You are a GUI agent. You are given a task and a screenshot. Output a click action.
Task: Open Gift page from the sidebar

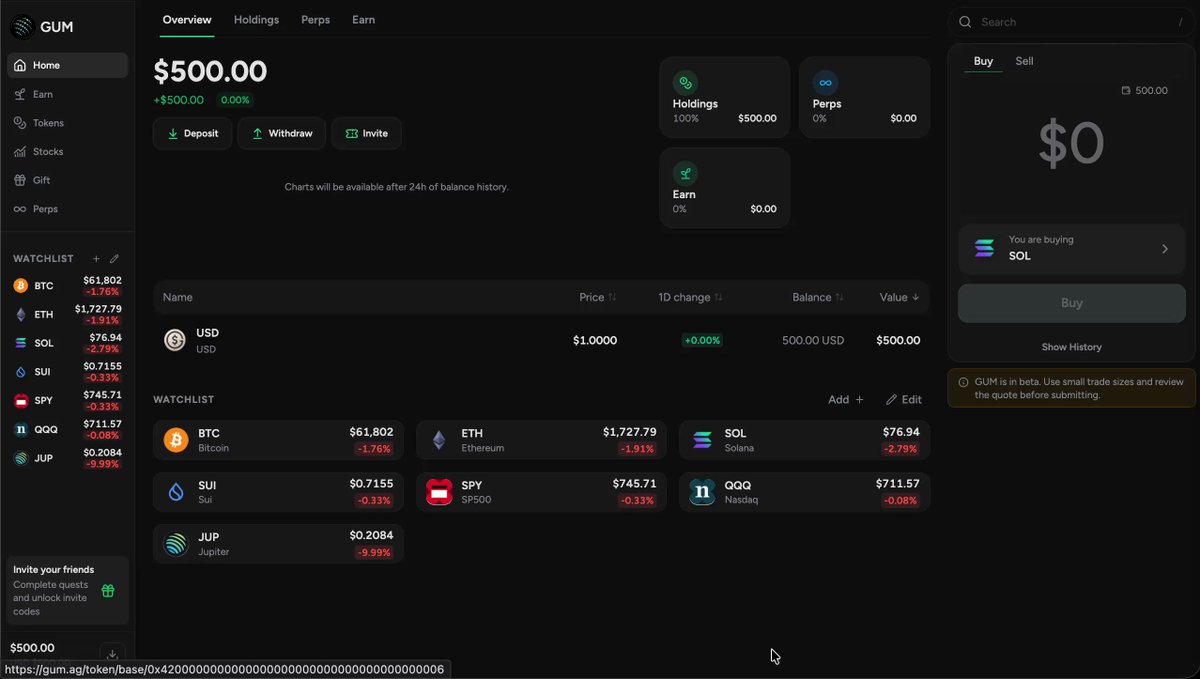click(x=67, y=180)
